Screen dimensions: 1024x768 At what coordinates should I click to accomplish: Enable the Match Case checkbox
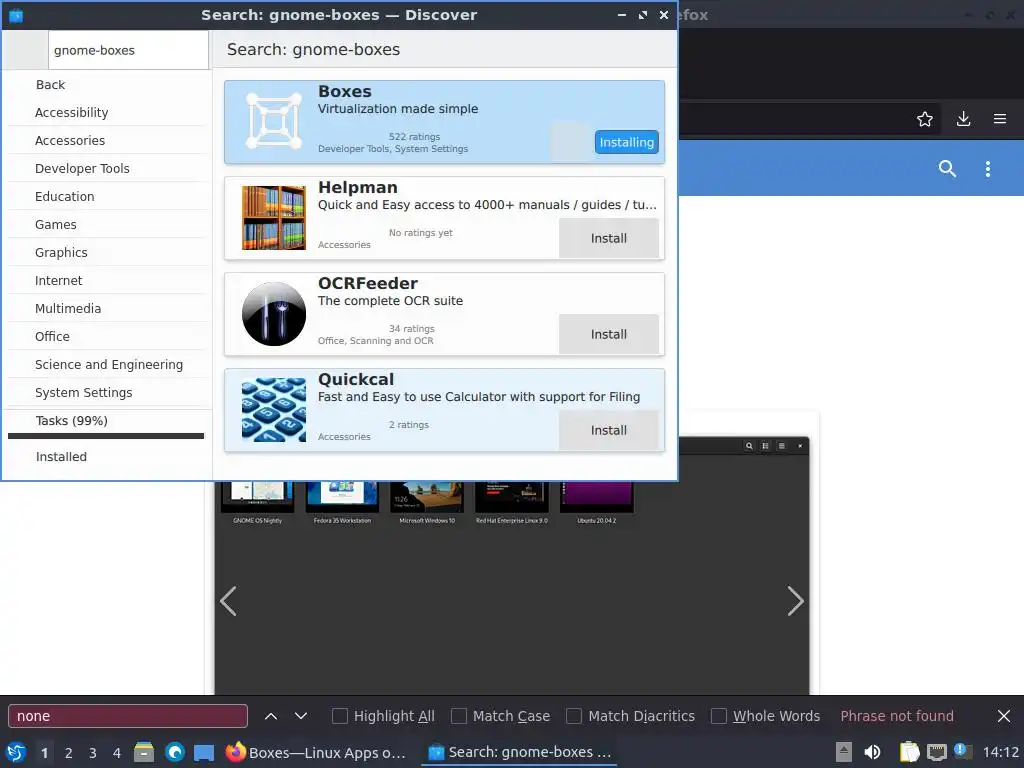click(459, 716)
